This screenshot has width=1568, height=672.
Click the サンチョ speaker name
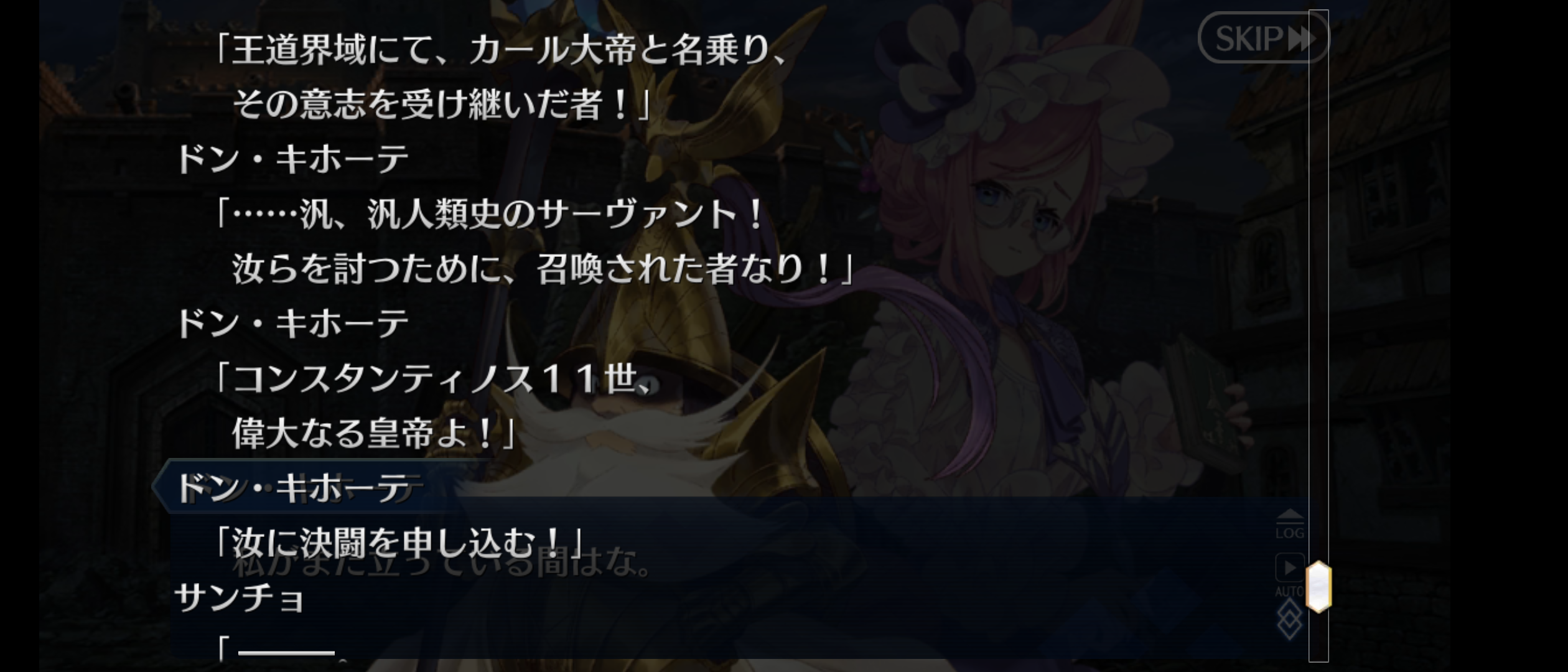coord(240,598)
